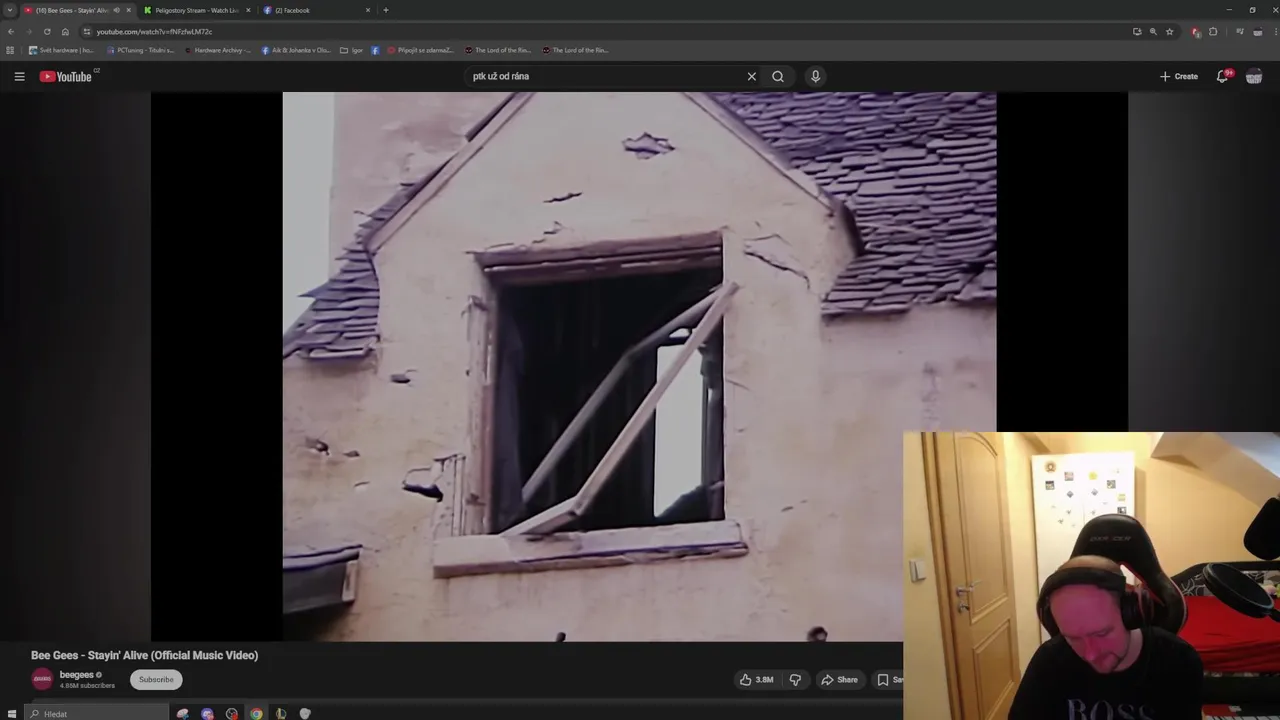
Task: Open first pinned taskbar app after search
Action: (x=182, y=713)
